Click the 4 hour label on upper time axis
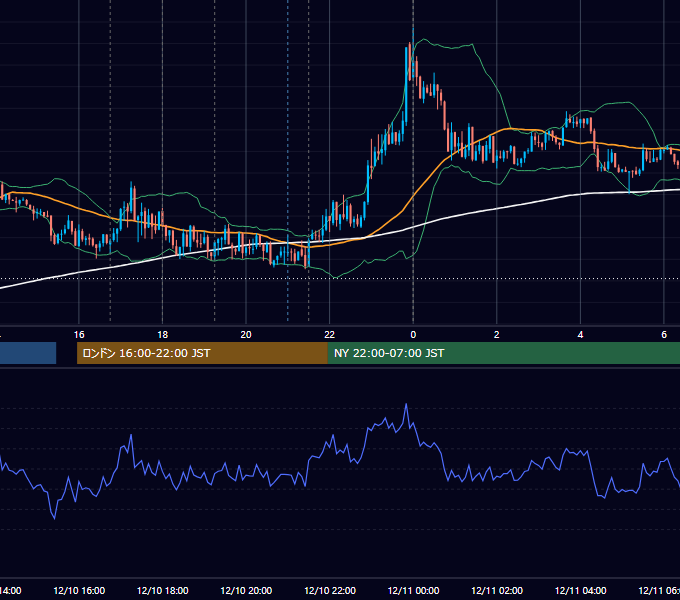The image size is (680, 600). pos(580,335)
